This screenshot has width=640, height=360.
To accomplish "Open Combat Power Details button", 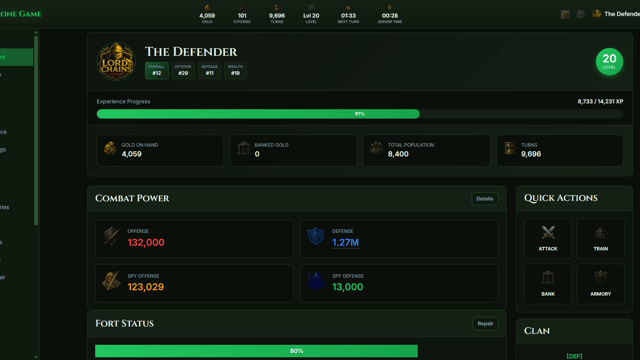I will pyautogui.click(x=484, y=199).
